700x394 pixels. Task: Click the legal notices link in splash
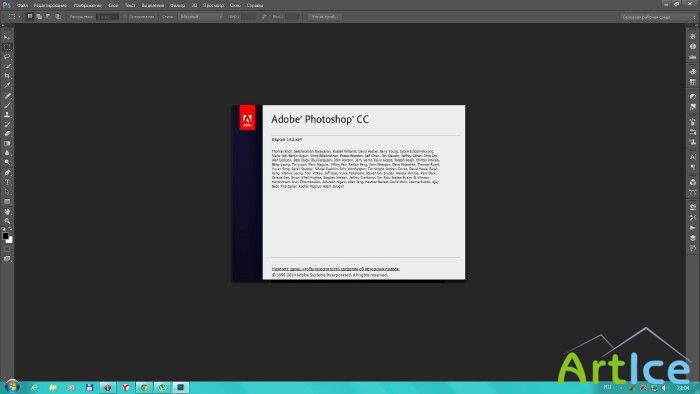pos(336,269)
